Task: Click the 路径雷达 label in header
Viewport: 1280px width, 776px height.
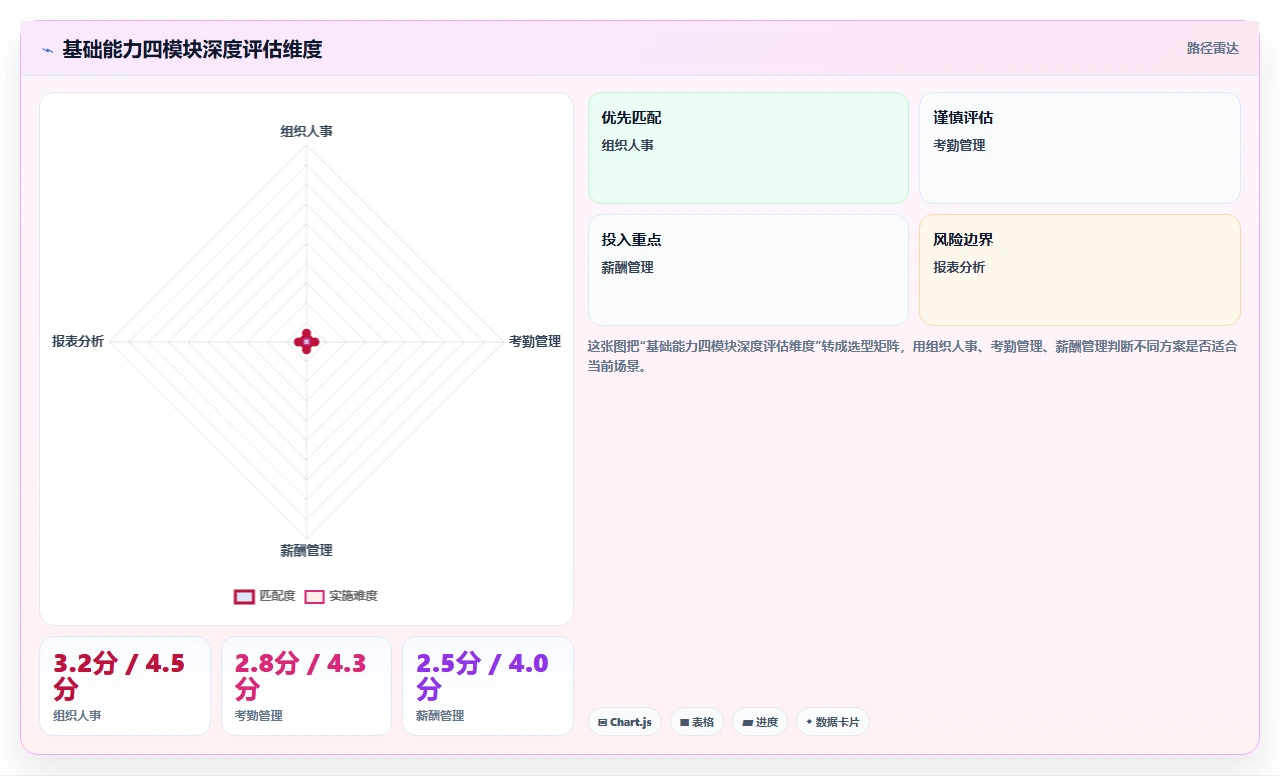Action: pos(1212,48)
